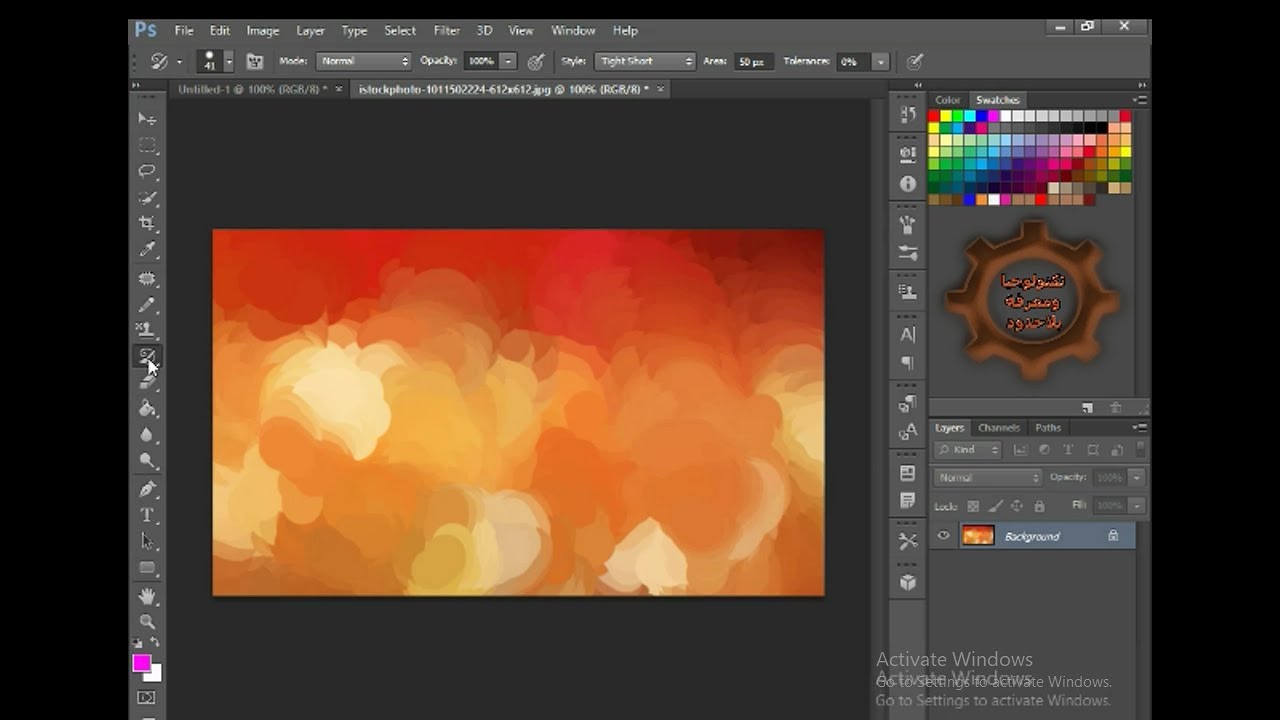Switch to the Color panel tab
The width and height of the screenshot is (1280, 720).
click(948, 100)
